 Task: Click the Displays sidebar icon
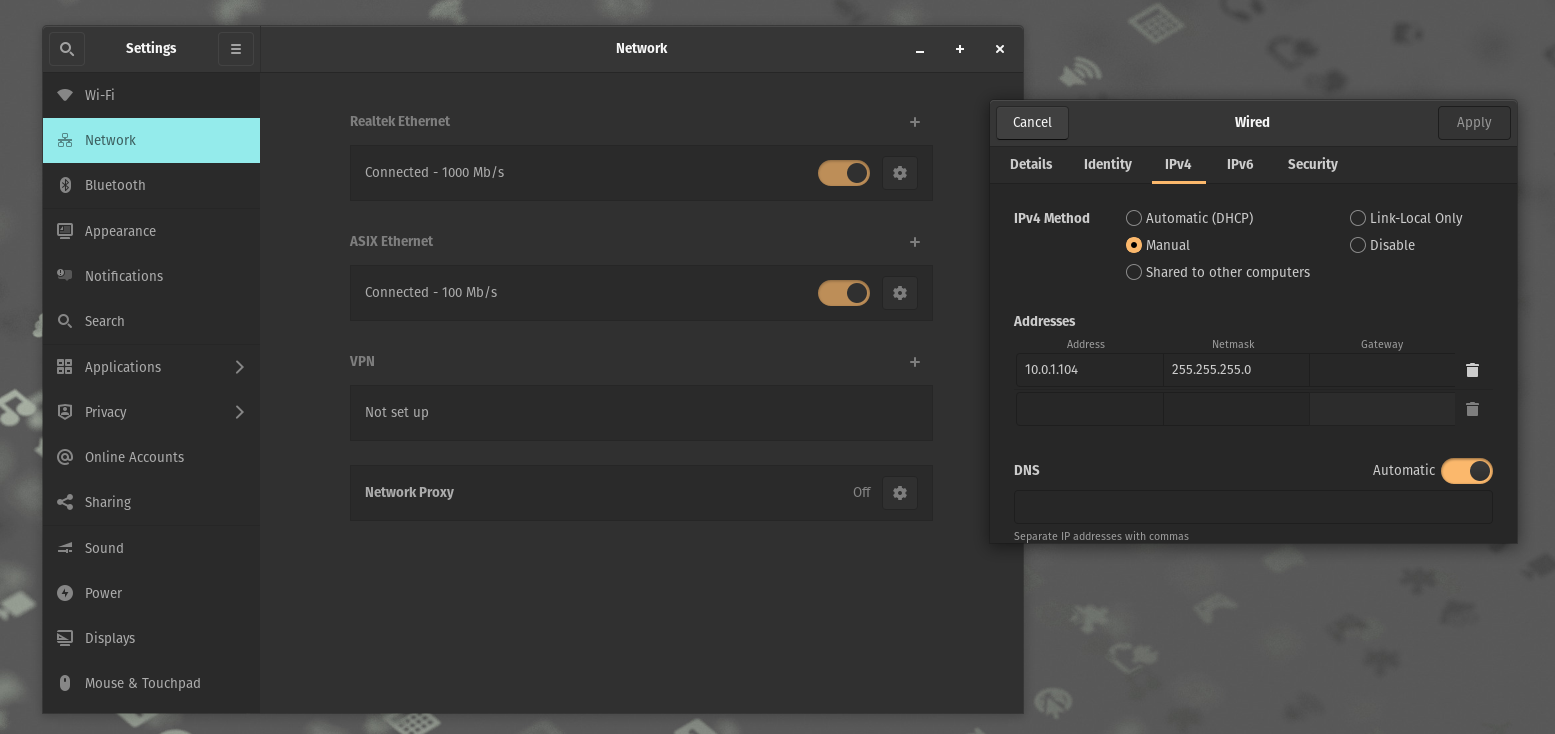pos(65,638)
